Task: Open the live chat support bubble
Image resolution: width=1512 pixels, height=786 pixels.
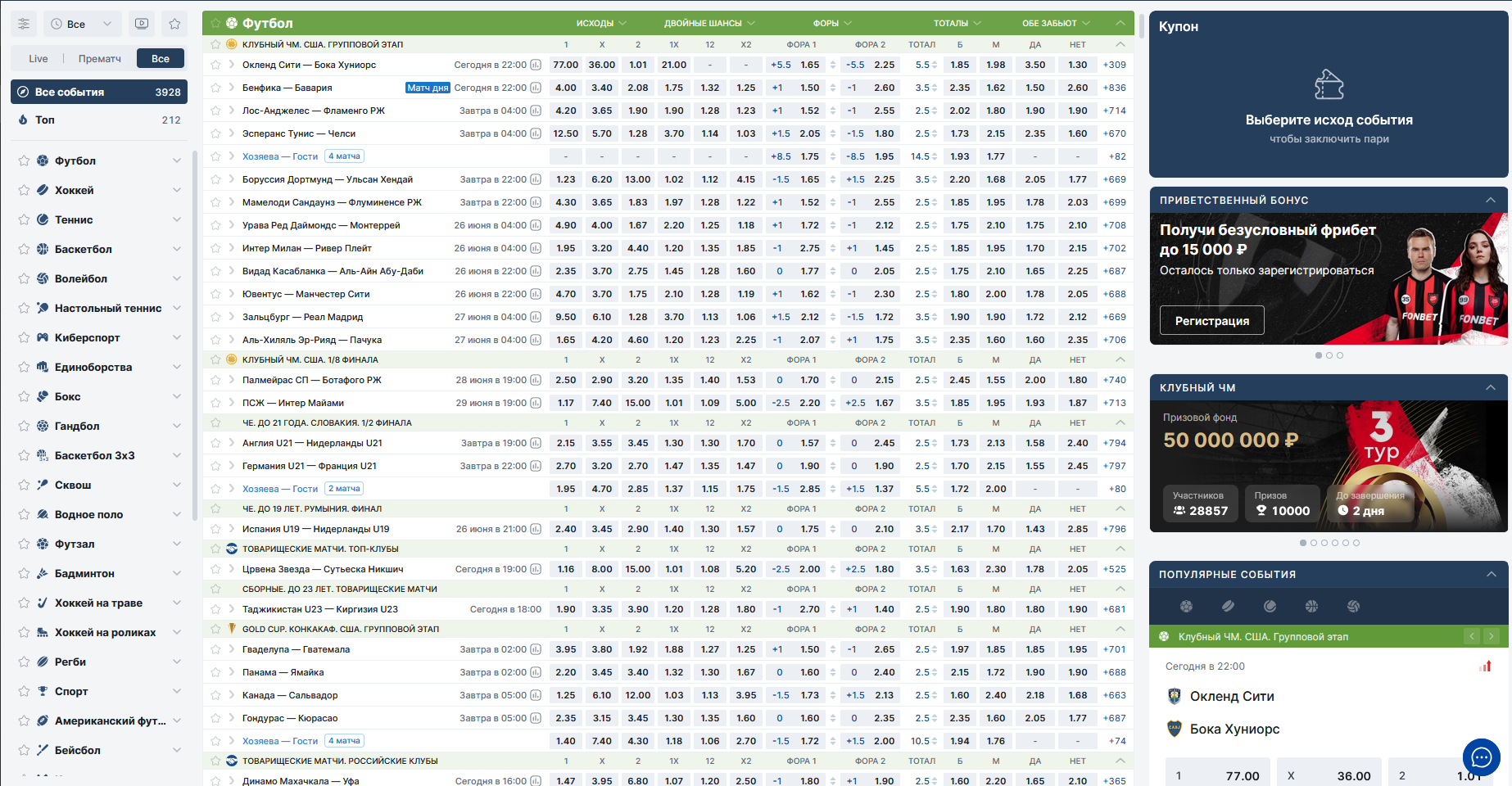Action: [1482, 757]
